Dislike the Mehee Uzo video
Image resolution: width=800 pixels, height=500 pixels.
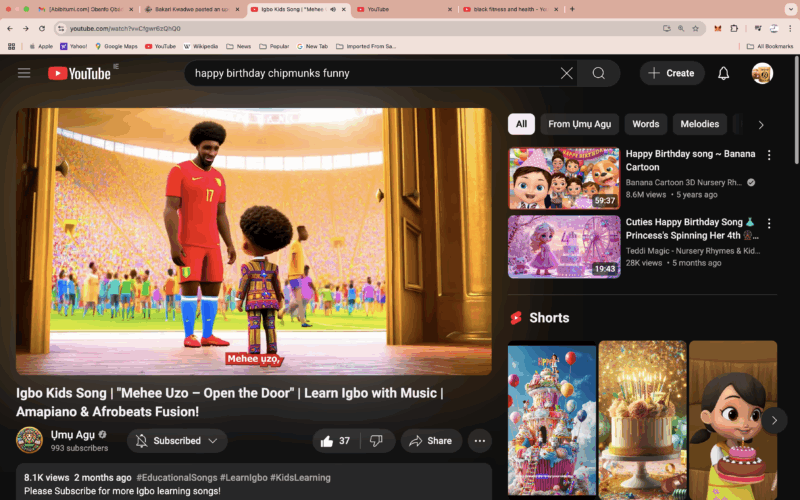[x=376, y=441]
